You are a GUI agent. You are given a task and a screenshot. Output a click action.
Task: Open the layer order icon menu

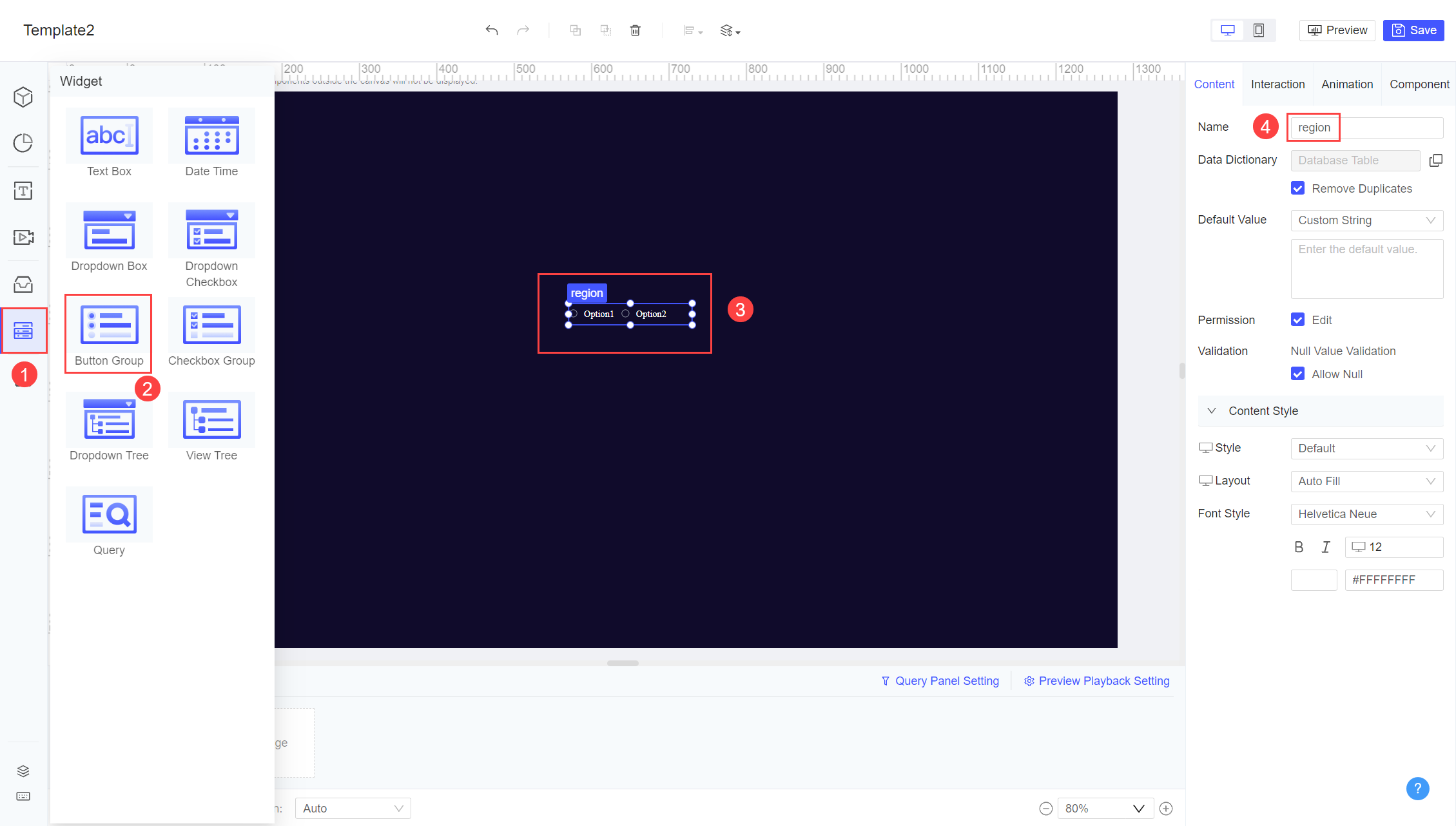point(730,30)
